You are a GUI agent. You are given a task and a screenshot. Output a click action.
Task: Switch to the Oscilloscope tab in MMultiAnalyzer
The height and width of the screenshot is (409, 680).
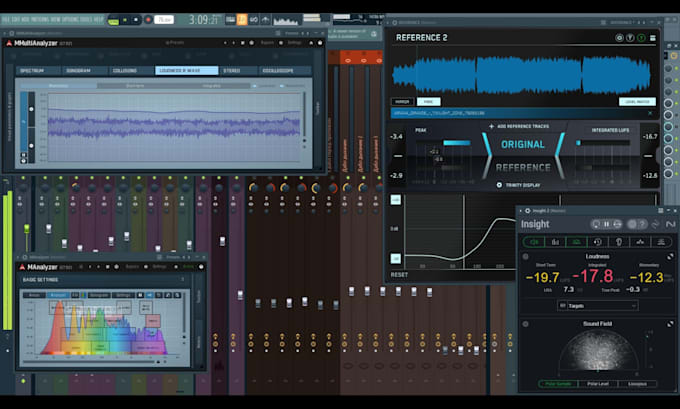coord(285,71)
